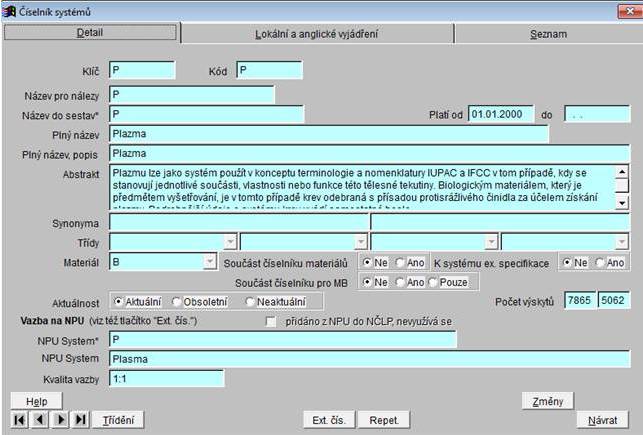
Task: Click the window title bar app icon
Action: (10, 10)
